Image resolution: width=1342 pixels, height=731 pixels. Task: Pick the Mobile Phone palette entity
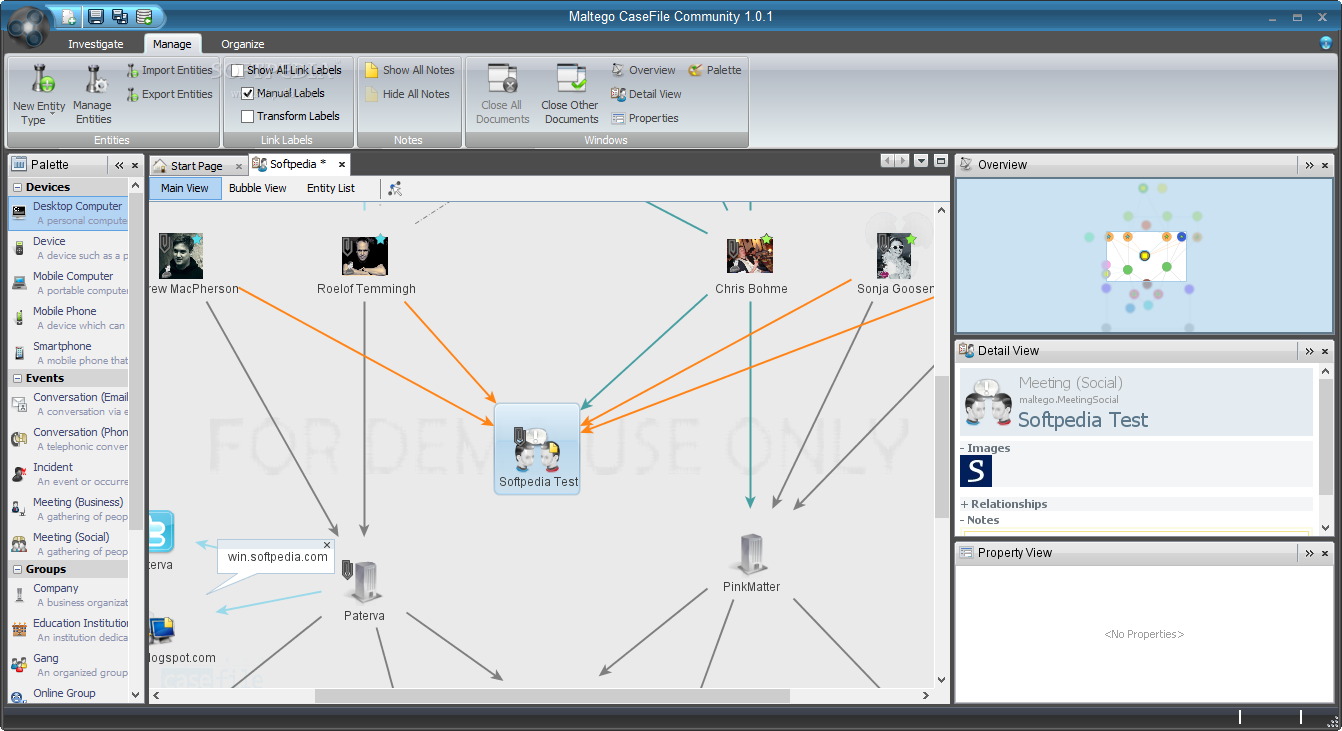pos(69,318)
